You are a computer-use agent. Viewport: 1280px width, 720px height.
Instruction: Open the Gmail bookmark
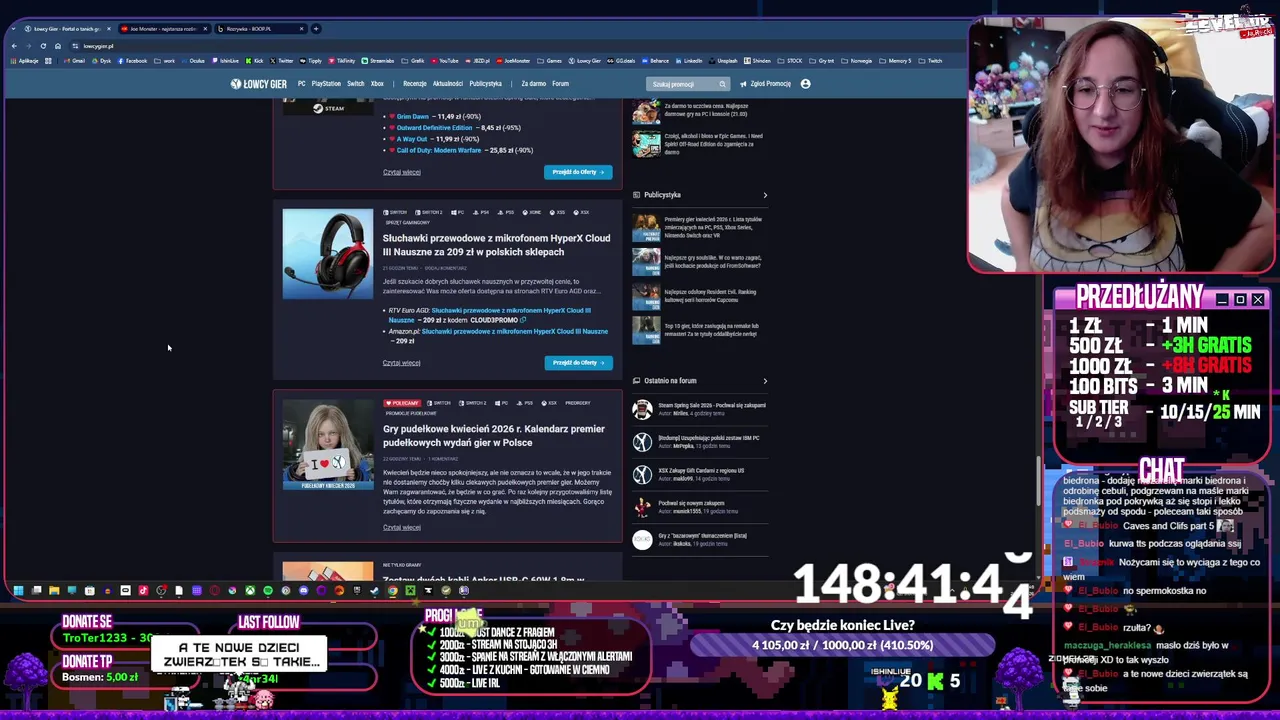pyautogui.click(x=73, y=61)
